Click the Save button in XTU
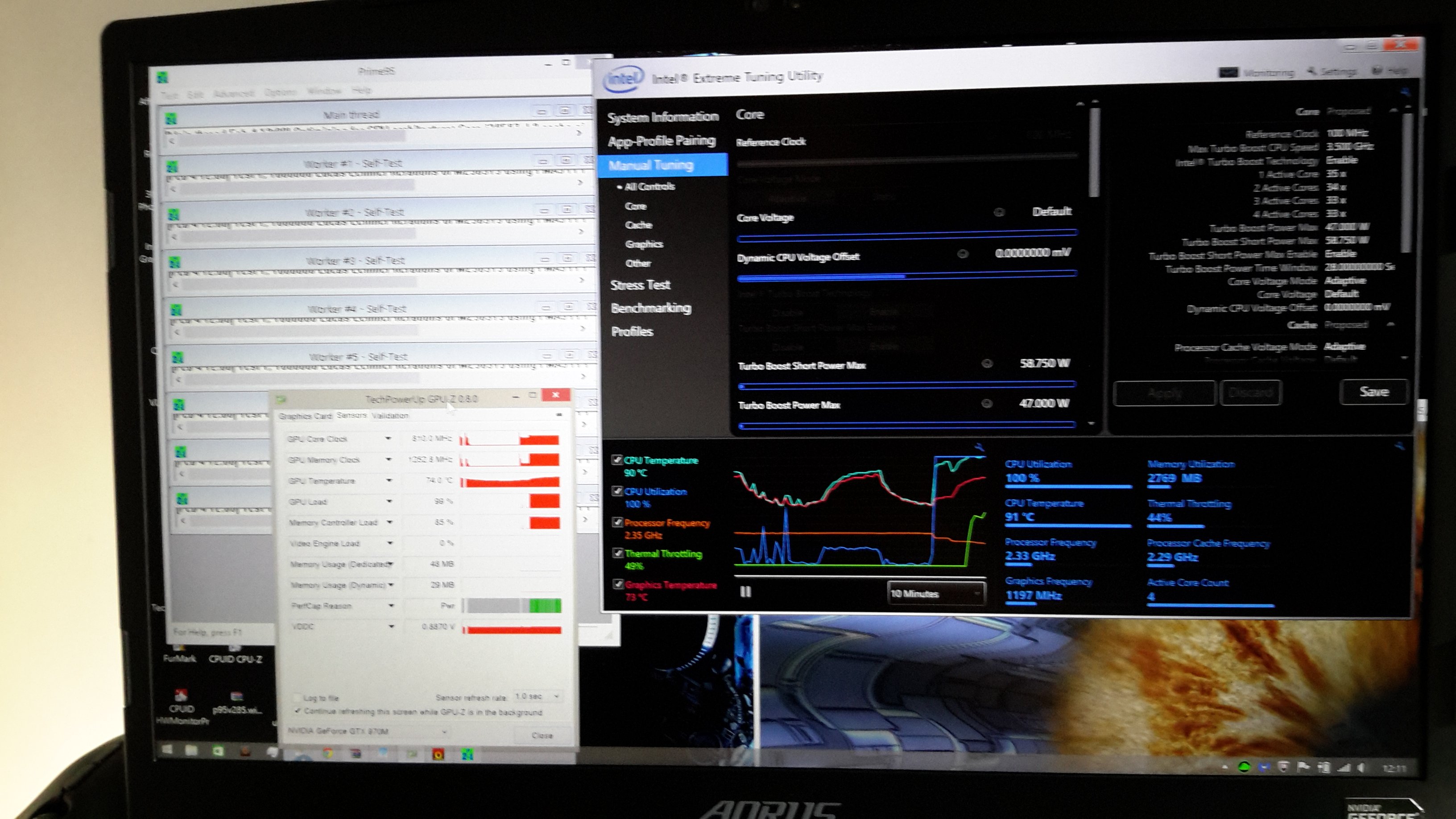The width and height of the screenshot is (1456, 819). point(1373,391)
